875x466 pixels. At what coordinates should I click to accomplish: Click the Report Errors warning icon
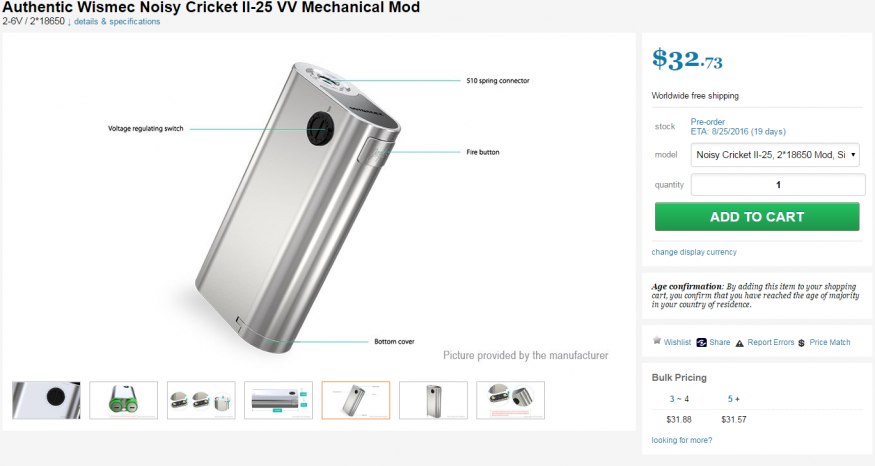[x=740, y=342]
